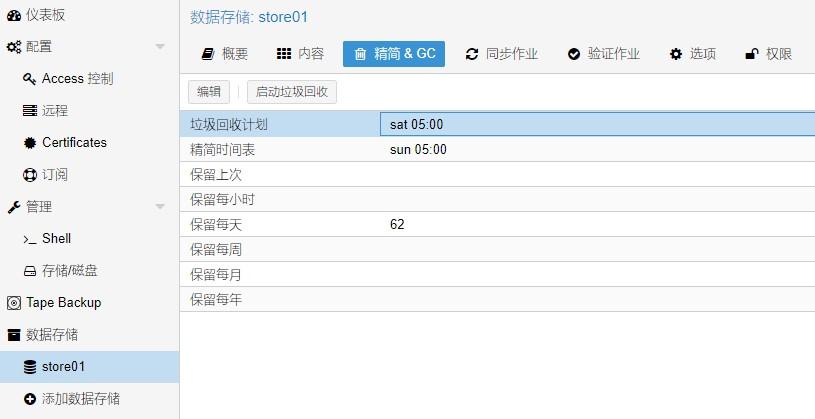
Task: Click the Tape Backup icon
Action: click(14, 303)
